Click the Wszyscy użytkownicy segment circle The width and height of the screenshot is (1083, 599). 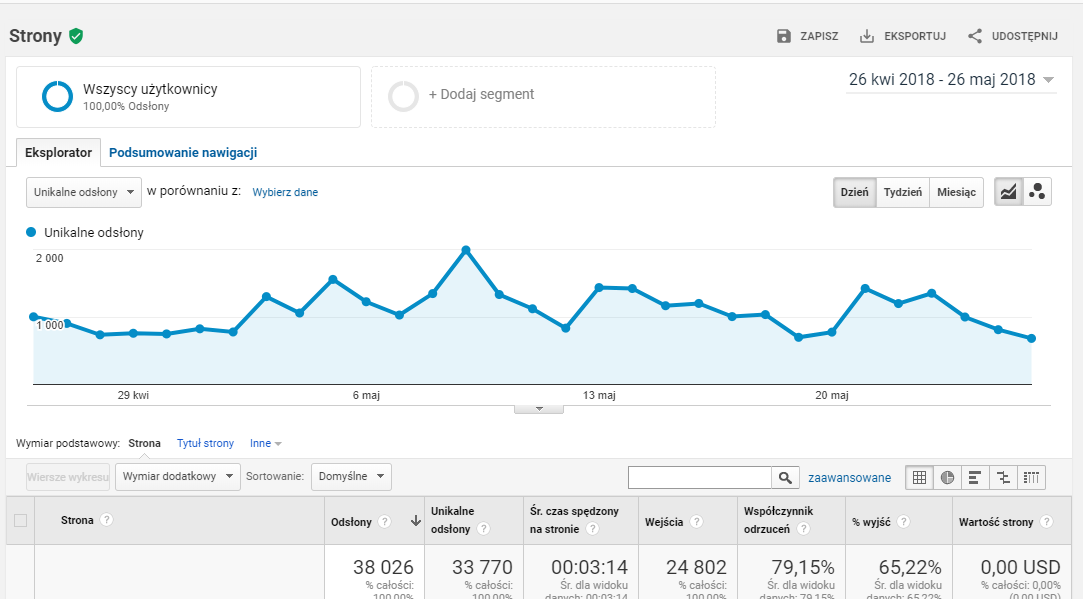(57, 96)
